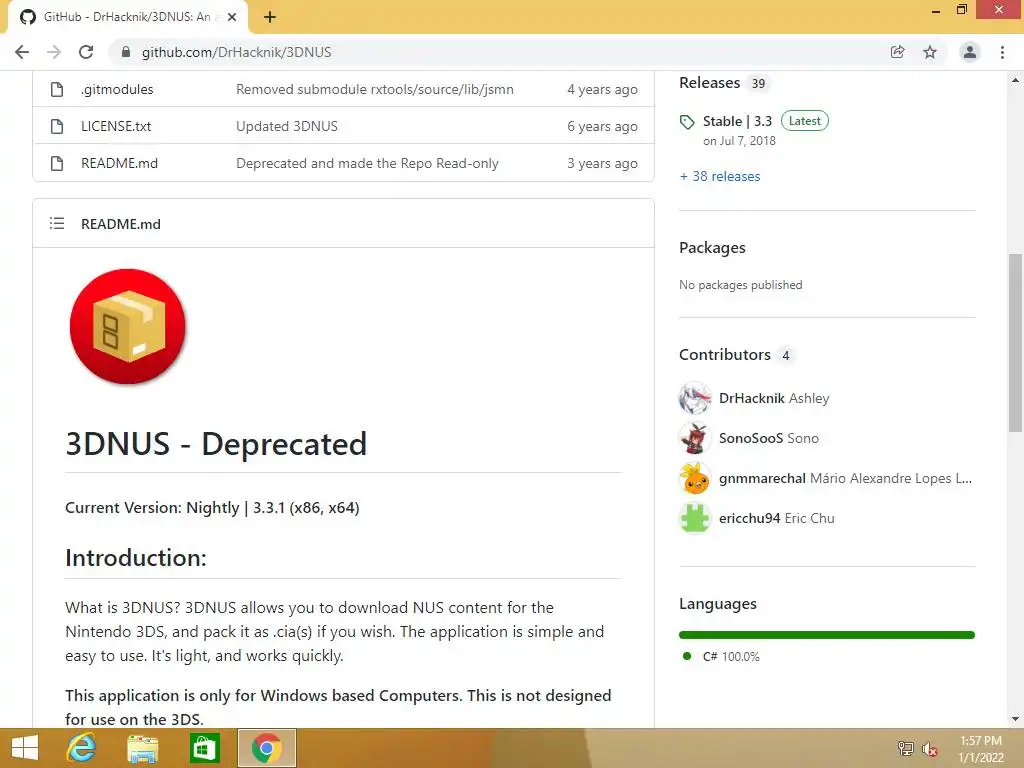Open the README table of contents icon
1024x768 pixels.
tap(57, 223)
